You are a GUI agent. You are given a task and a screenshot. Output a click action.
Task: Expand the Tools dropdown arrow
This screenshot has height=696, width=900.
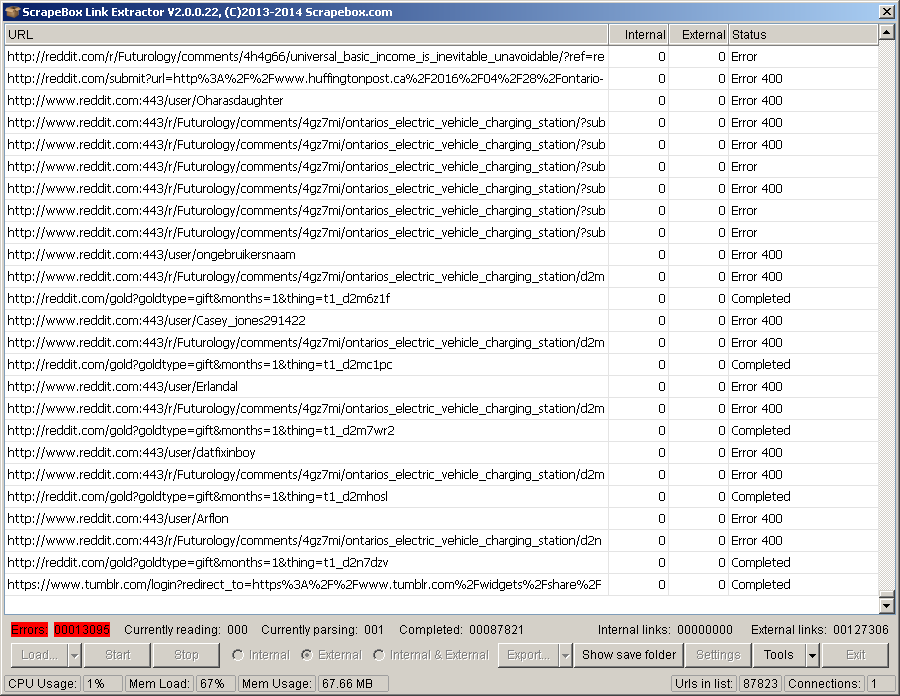[x=812, y=655]
